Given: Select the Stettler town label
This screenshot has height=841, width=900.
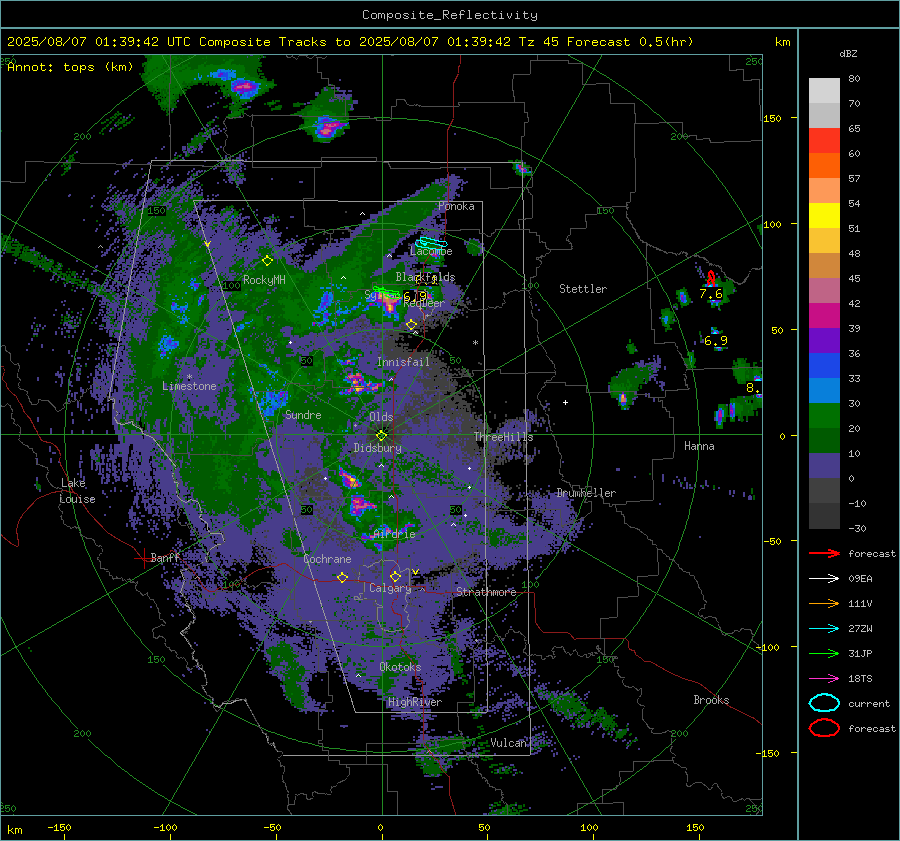Looking at the screenshot, I should click(583, 289).
